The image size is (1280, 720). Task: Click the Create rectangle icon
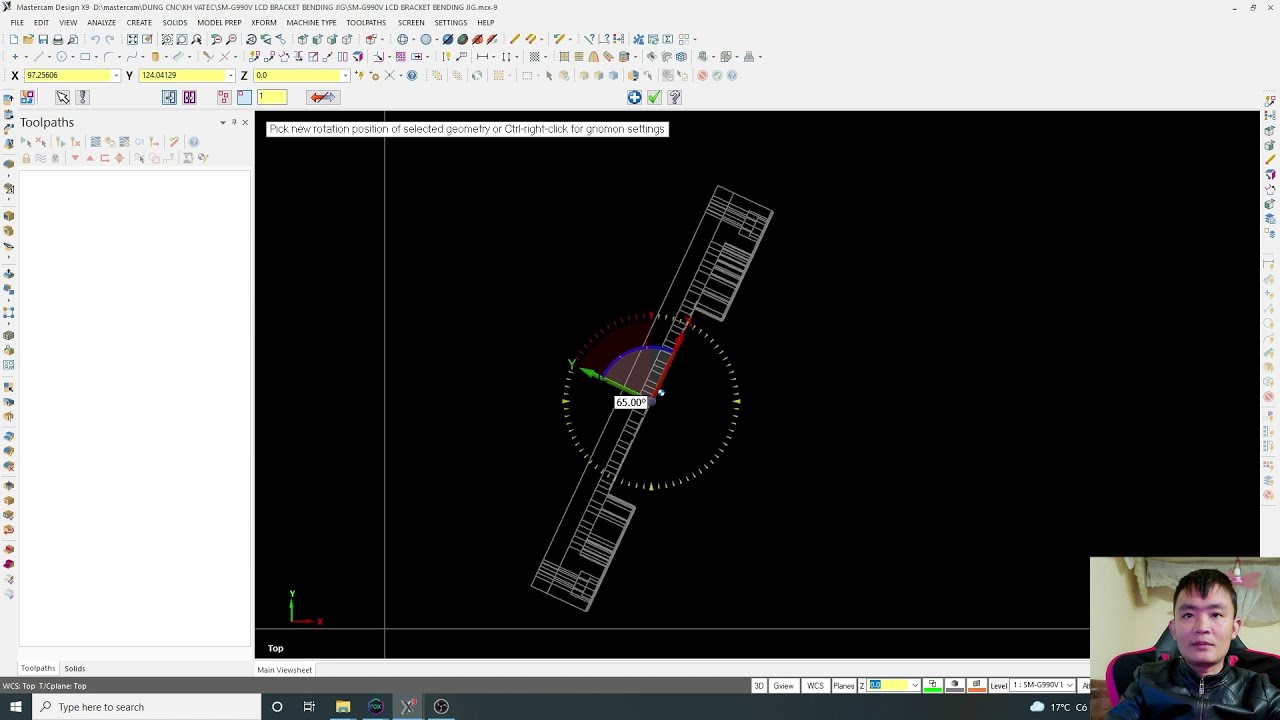click(x=85, y=56)
